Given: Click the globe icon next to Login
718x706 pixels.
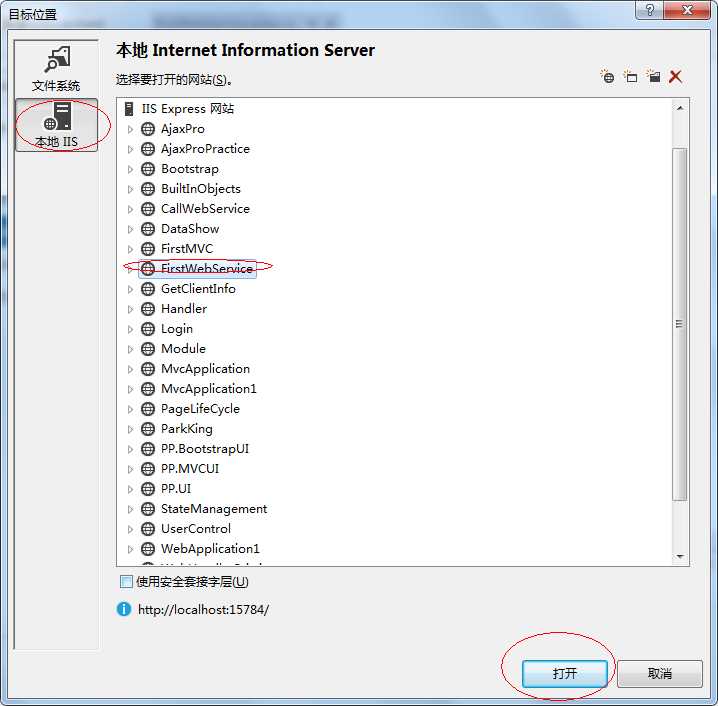Looking at the screenshot, I should (148, 329).
